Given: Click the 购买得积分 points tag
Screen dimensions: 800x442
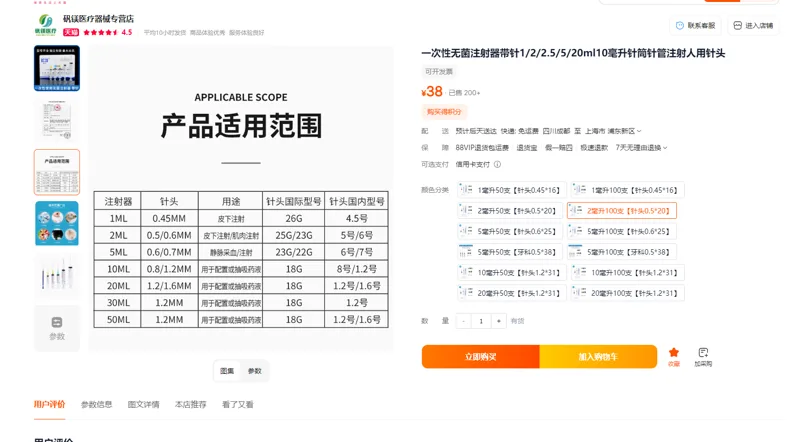Looking at the screenshot, I should tap(444, 112).
